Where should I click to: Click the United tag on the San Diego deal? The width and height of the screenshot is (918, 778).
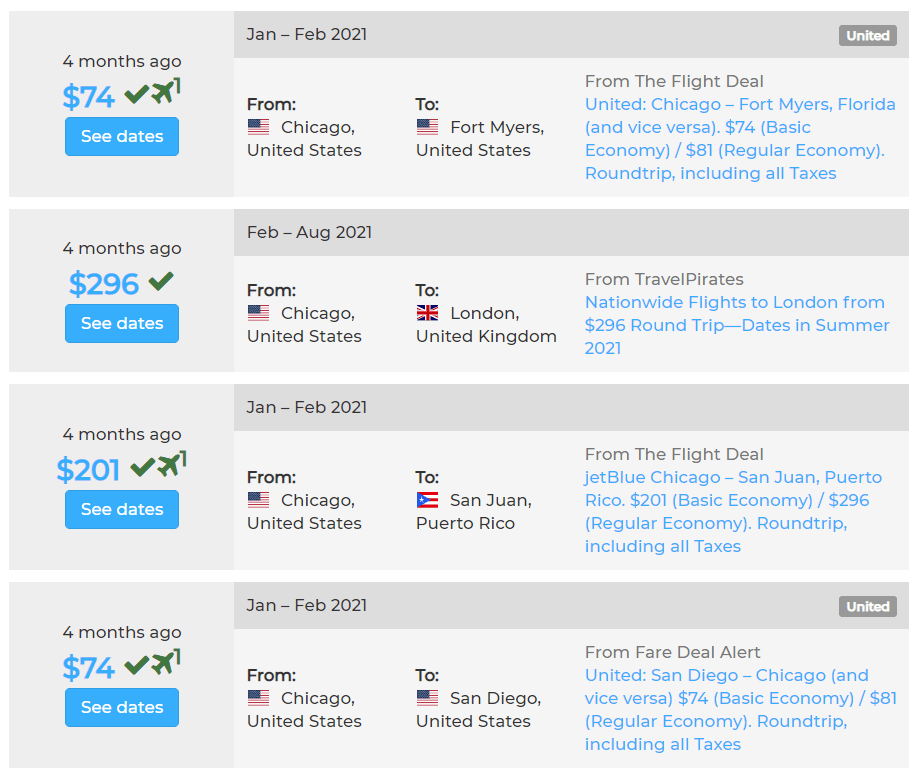pyautogui.click(x=867, y=607)
